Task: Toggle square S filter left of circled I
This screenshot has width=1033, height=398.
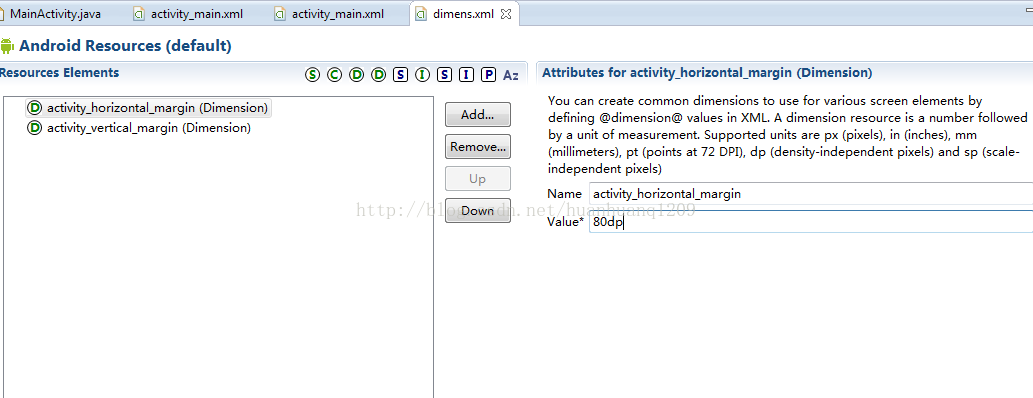Action: click(x=400, y=75)
